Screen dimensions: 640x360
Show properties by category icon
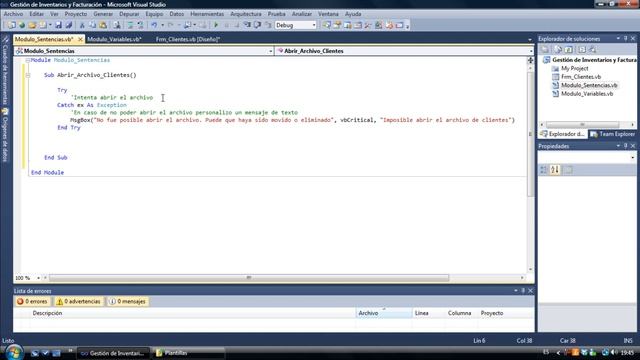(x=544, y=170)
